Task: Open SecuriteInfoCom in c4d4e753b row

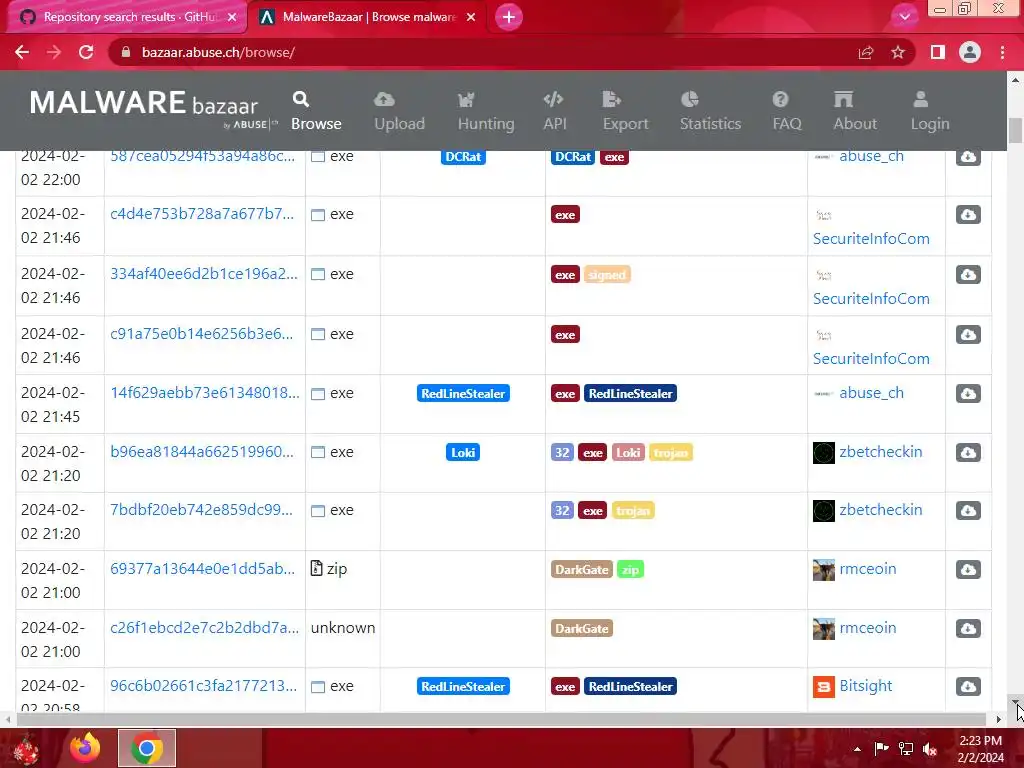Action: (871, 238)
